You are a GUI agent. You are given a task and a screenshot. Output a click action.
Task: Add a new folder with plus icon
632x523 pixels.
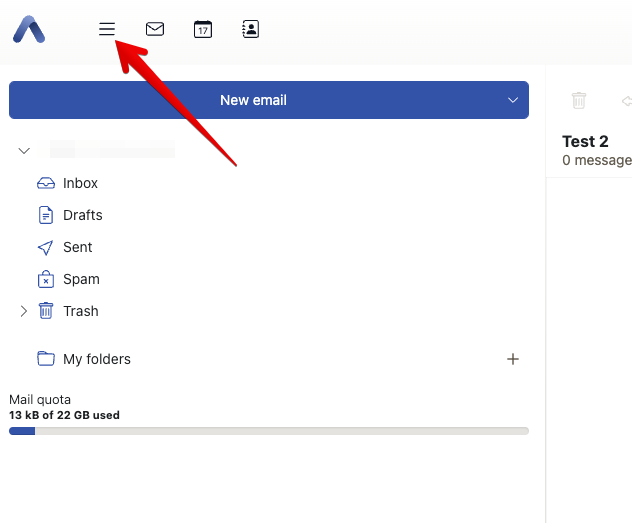point(513,359)
